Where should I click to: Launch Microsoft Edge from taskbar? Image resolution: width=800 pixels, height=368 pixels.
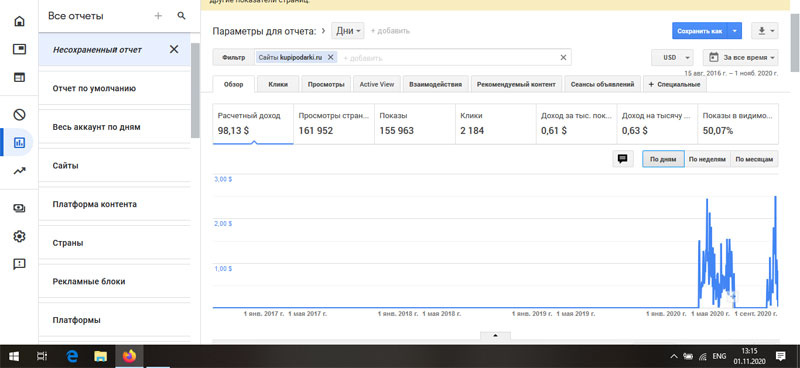[72, 356]
